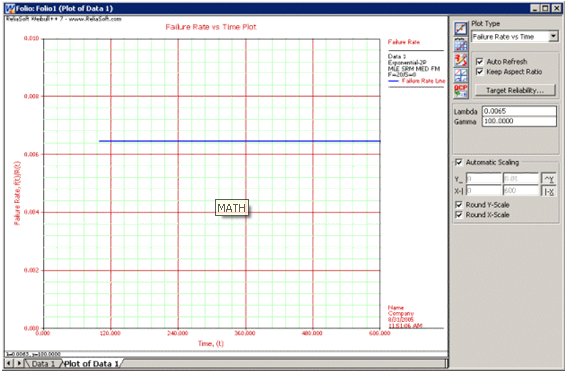Click the 0.010 y-axis value
The height and width of the screenshot is (374, 568).
point(32,38)
